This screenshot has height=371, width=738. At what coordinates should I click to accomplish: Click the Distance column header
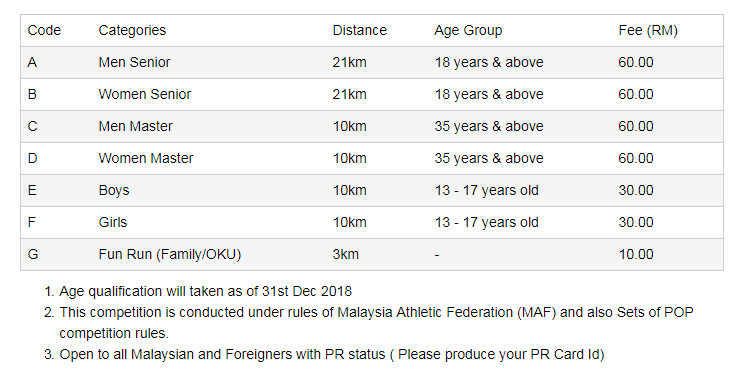pyautogui.click(x=360, y=31)
